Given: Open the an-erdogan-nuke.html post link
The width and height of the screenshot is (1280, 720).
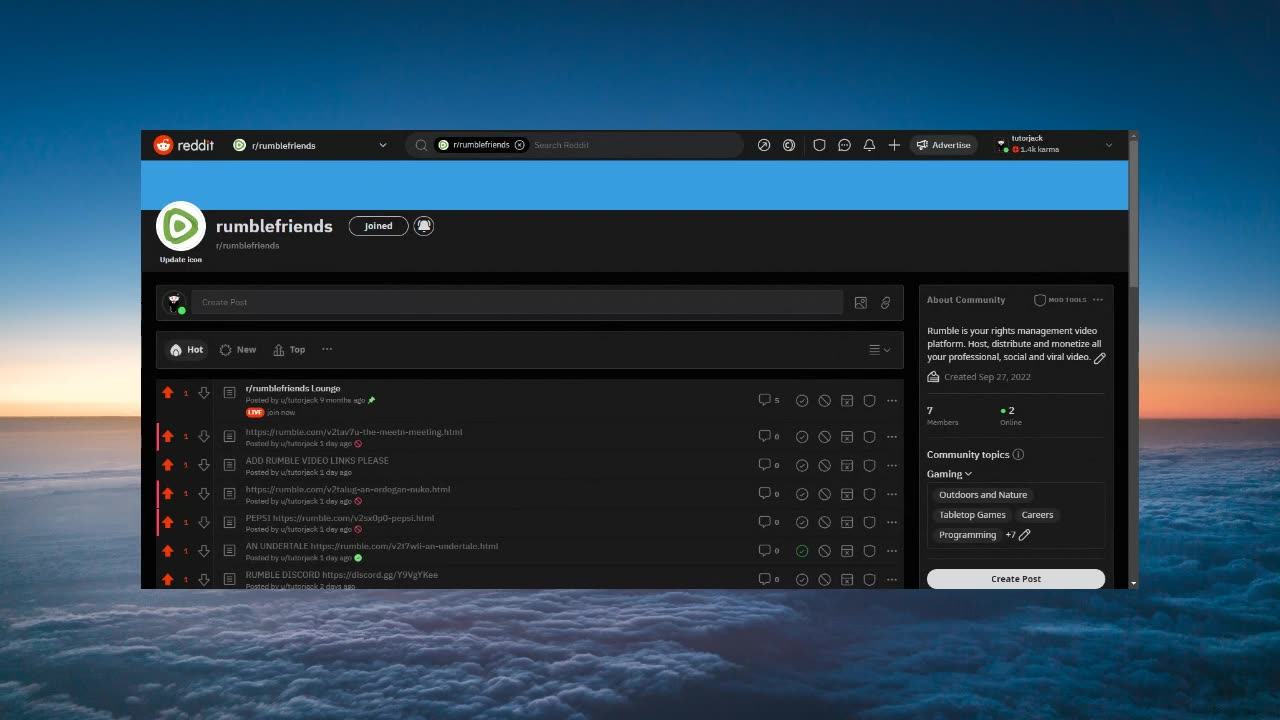Looking at the screenshot, I should 348,489.
